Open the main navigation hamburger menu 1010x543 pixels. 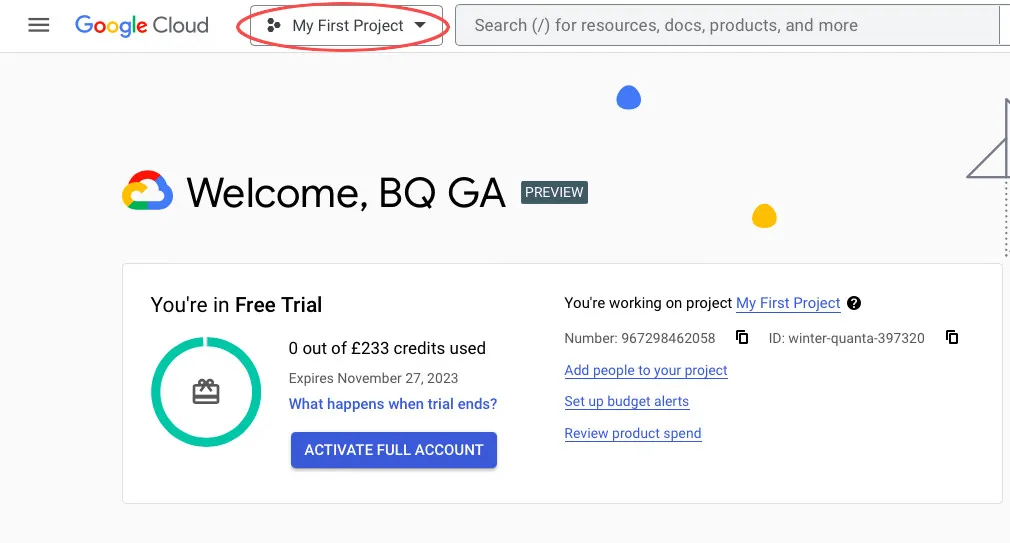[x=39, y=25]
